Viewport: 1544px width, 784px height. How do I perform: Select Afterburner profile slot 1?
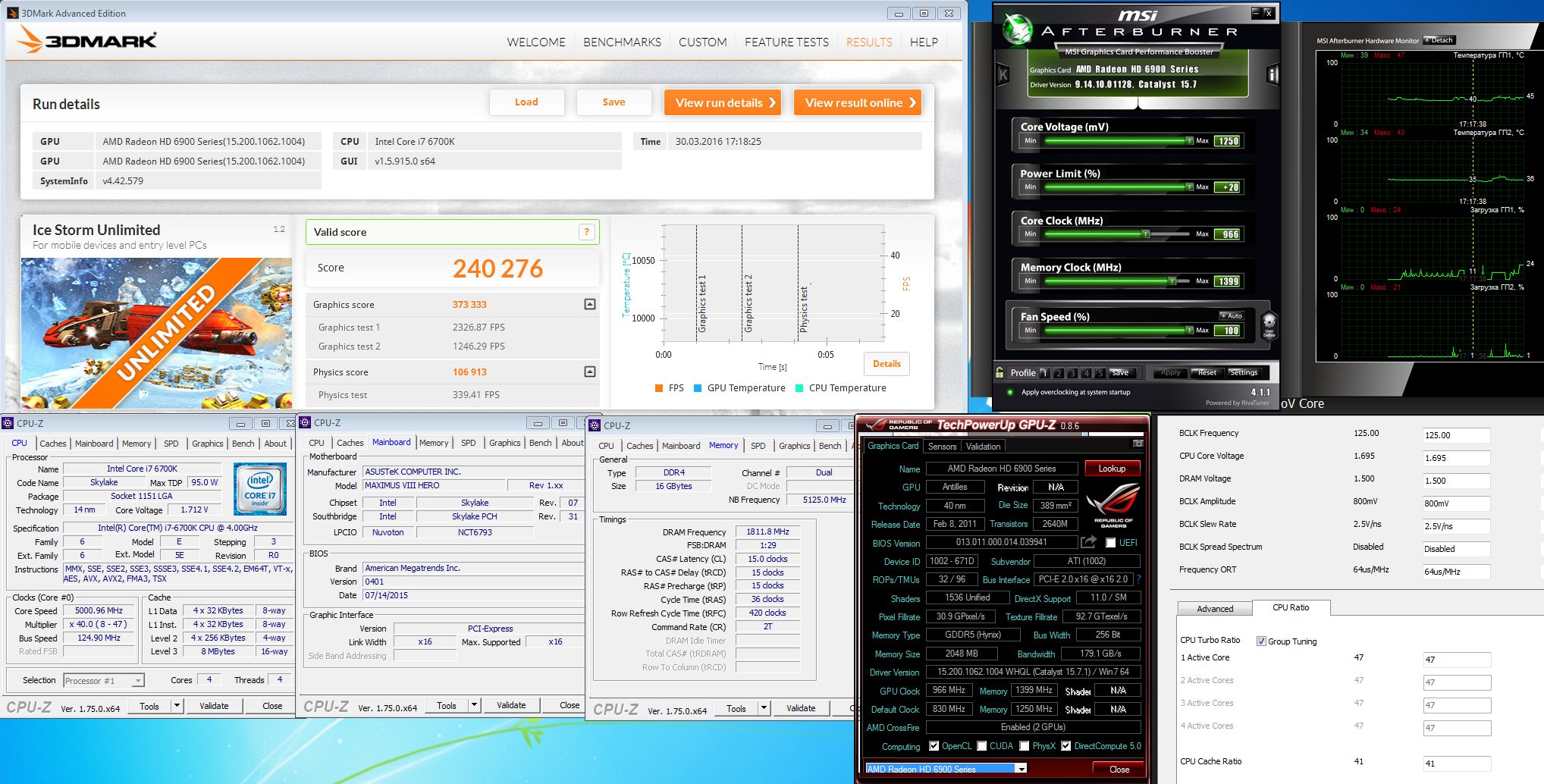(x=1044, y=373)
